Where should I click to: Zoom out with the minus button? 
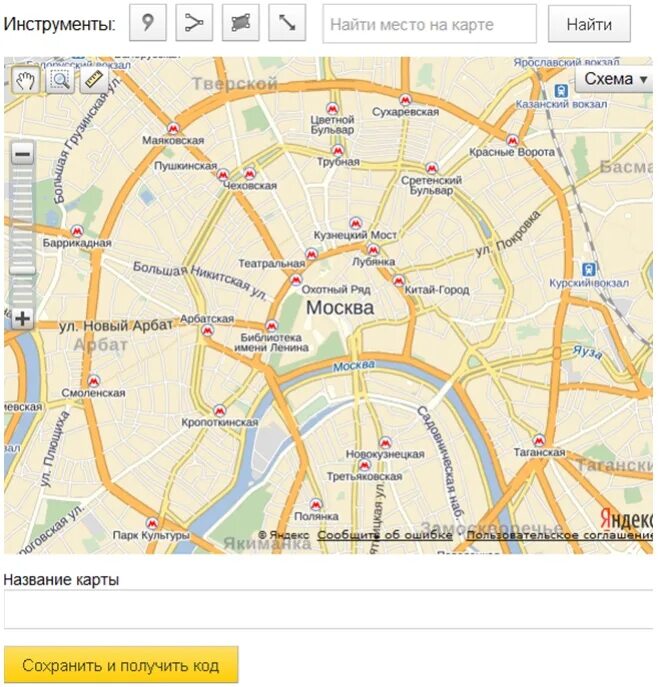click(x=22, y=154)
